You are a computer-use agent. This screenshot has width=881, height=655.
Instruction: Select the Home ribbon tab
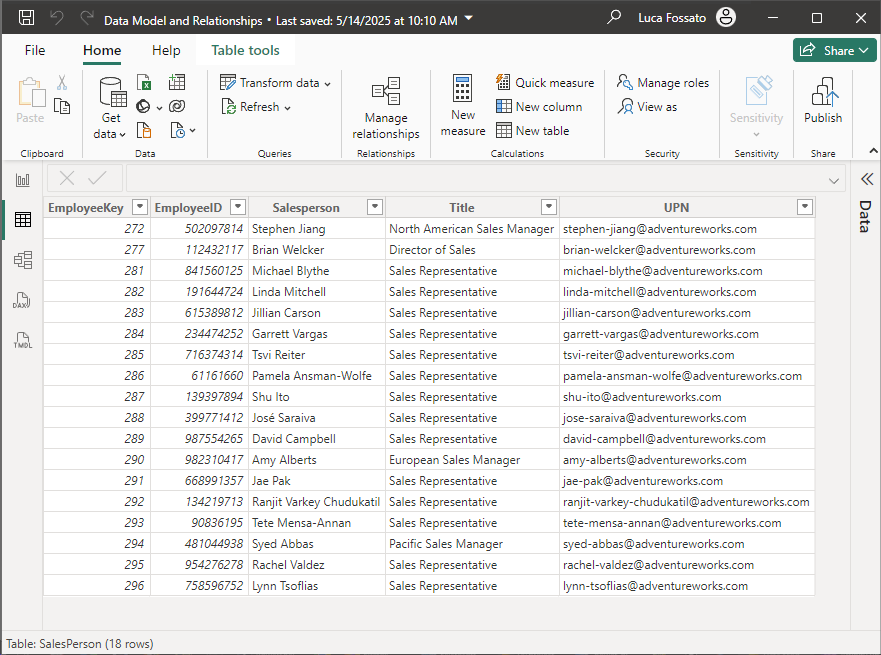(x=102, y=51)
